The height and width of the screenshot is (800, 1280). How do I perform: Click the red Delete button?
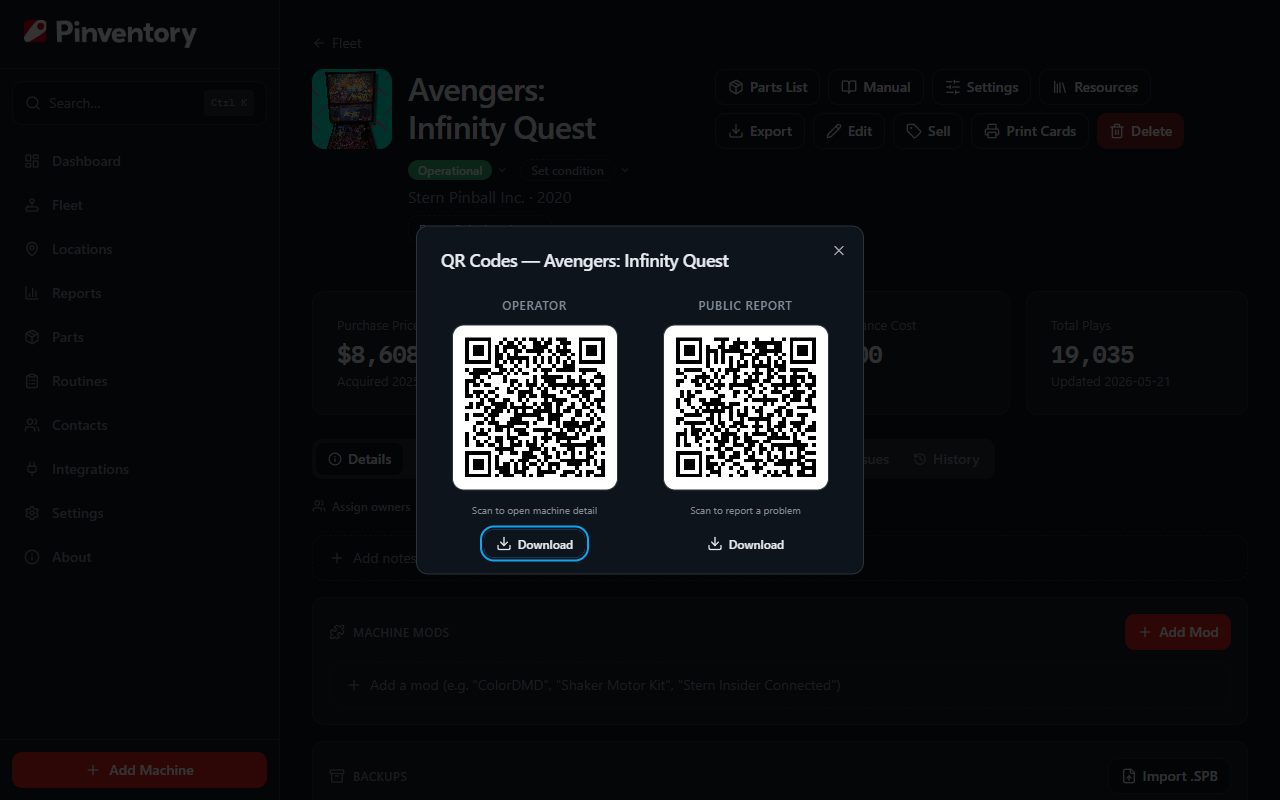tap(1140, 131)
